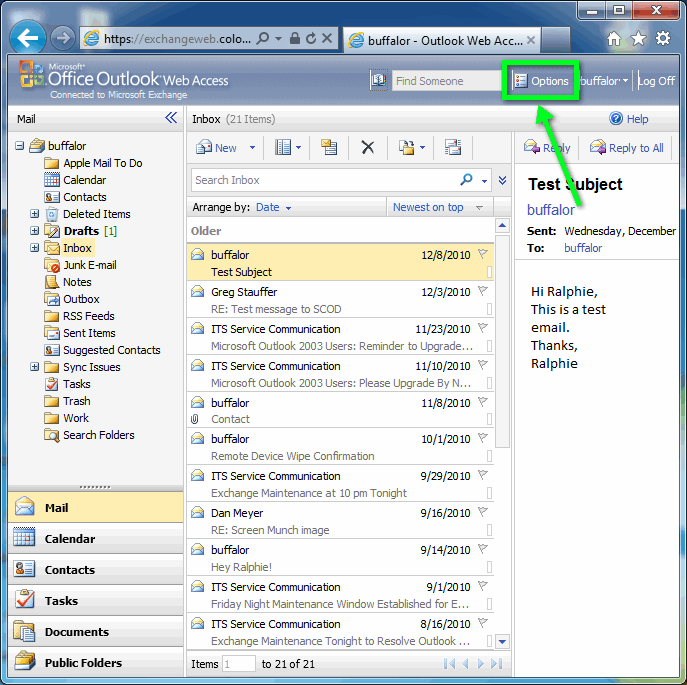Image resolution: width=687 pixels, height=685 pixels.
Task: Switch to the Tasks section
Action: 96,600
